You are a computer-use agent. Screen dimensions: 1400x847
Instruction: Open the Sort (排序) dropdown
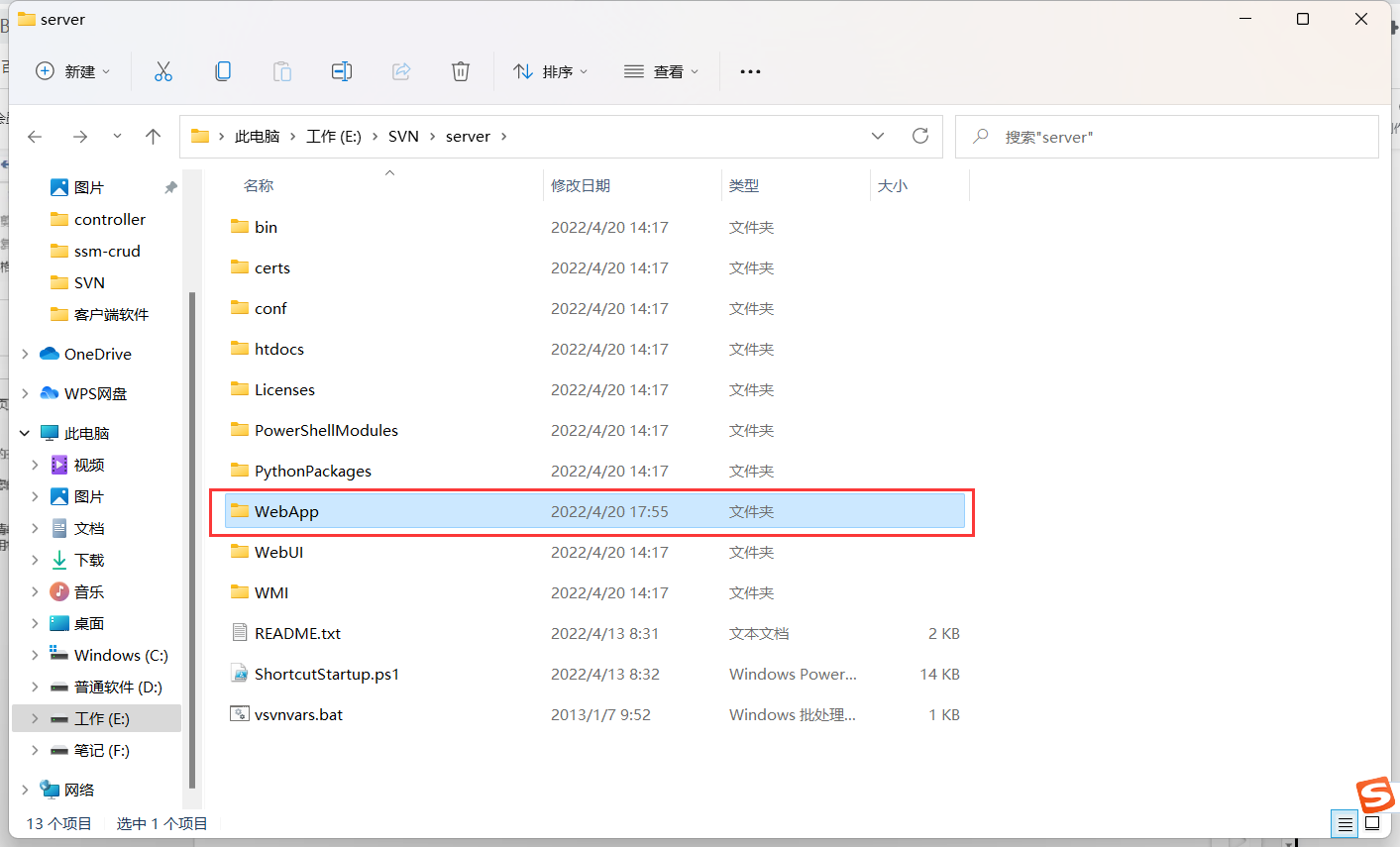(551, 71)
